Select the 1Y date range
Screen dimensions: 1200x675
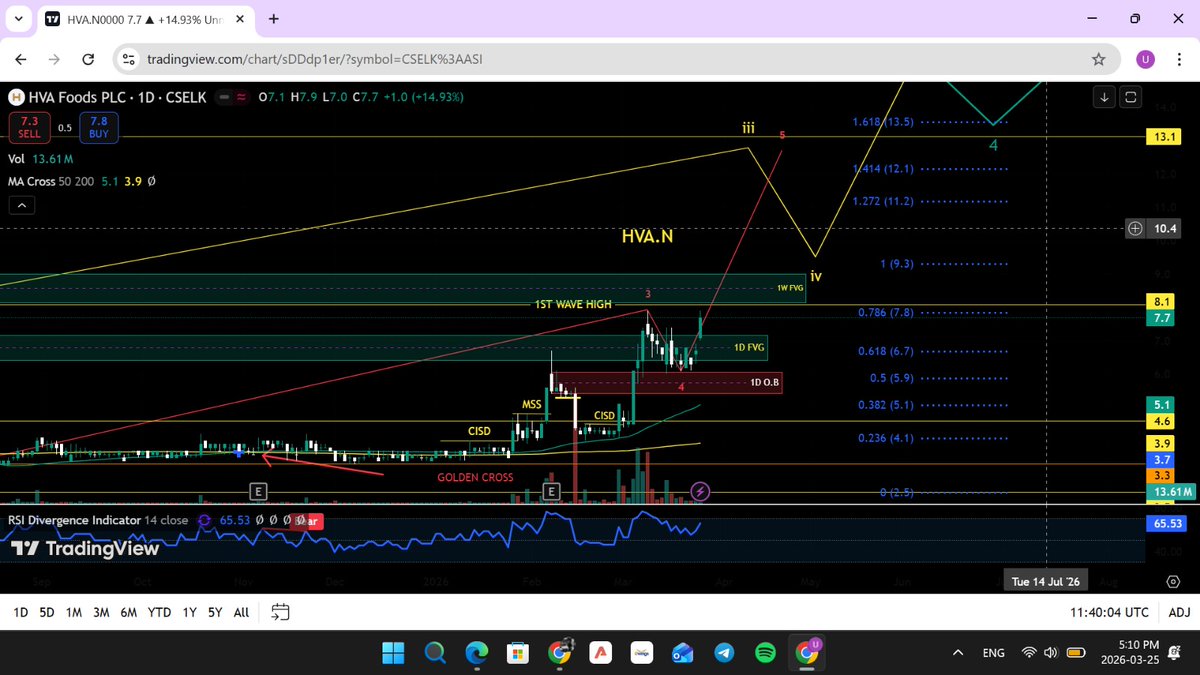pos(189,612)
